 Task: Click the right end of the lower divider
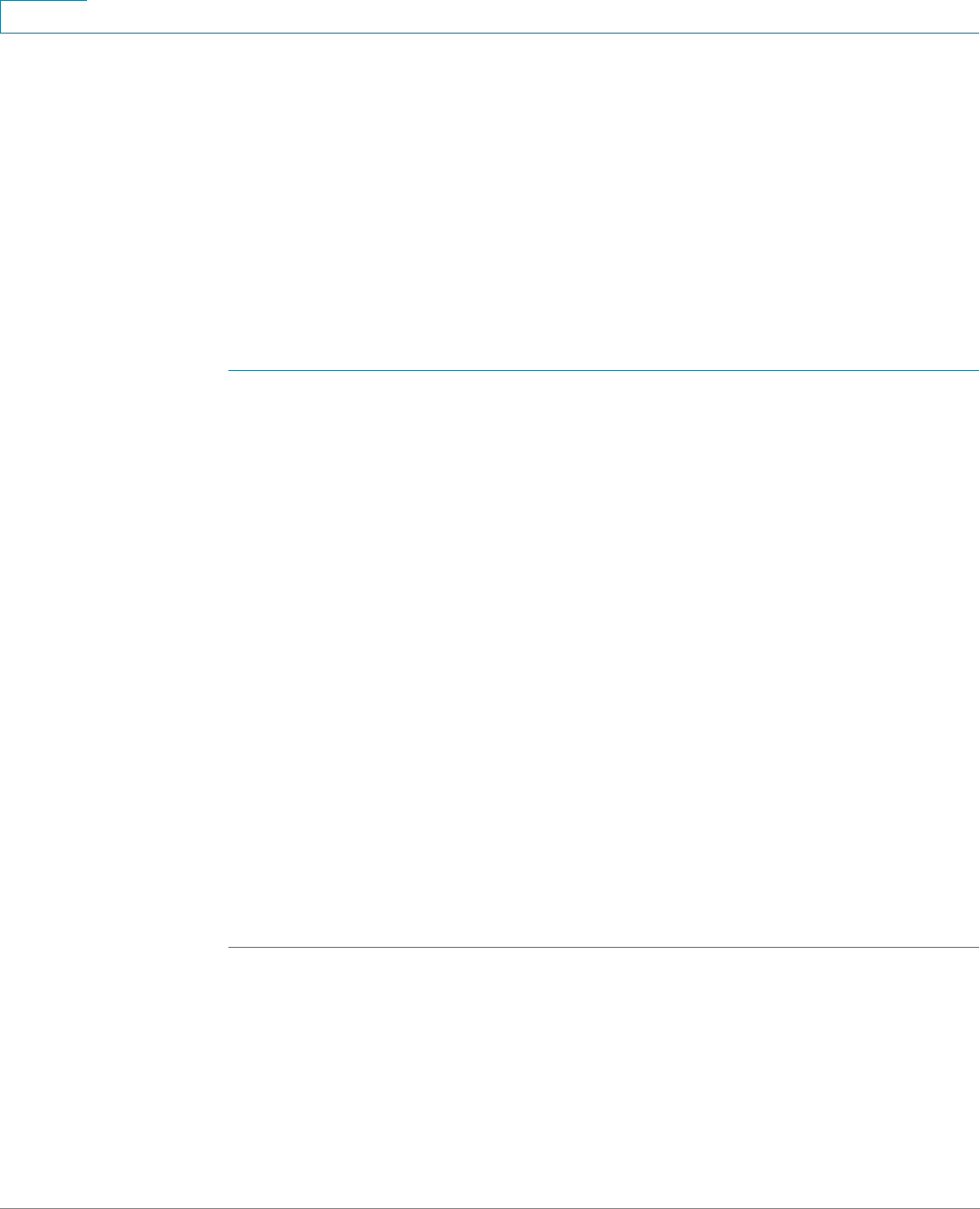[x=977, y=948]
